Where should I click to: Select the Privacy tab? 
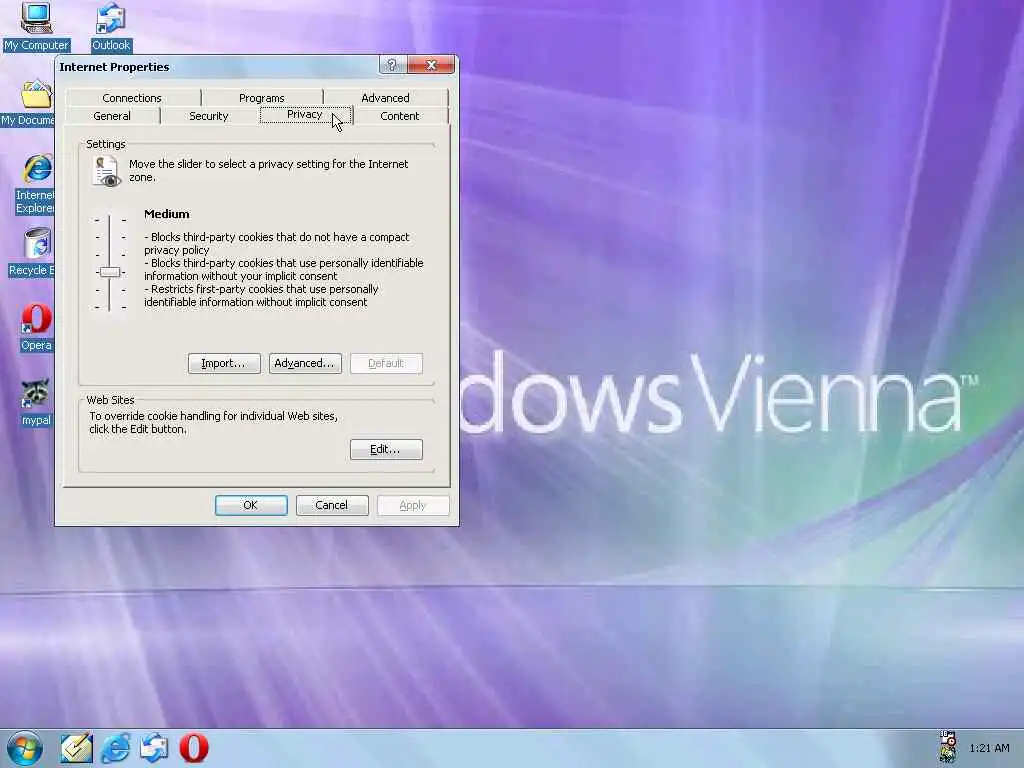[305, 115]
